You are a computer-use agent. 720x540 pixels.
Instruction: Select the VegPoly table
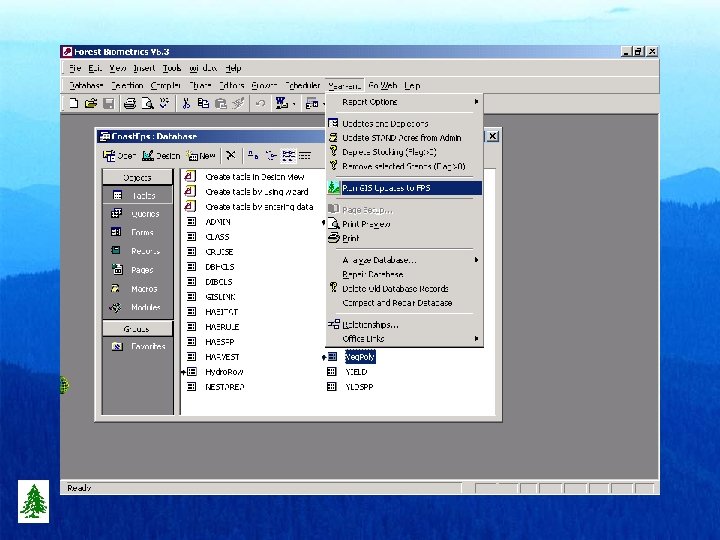(x=360, y=357)
